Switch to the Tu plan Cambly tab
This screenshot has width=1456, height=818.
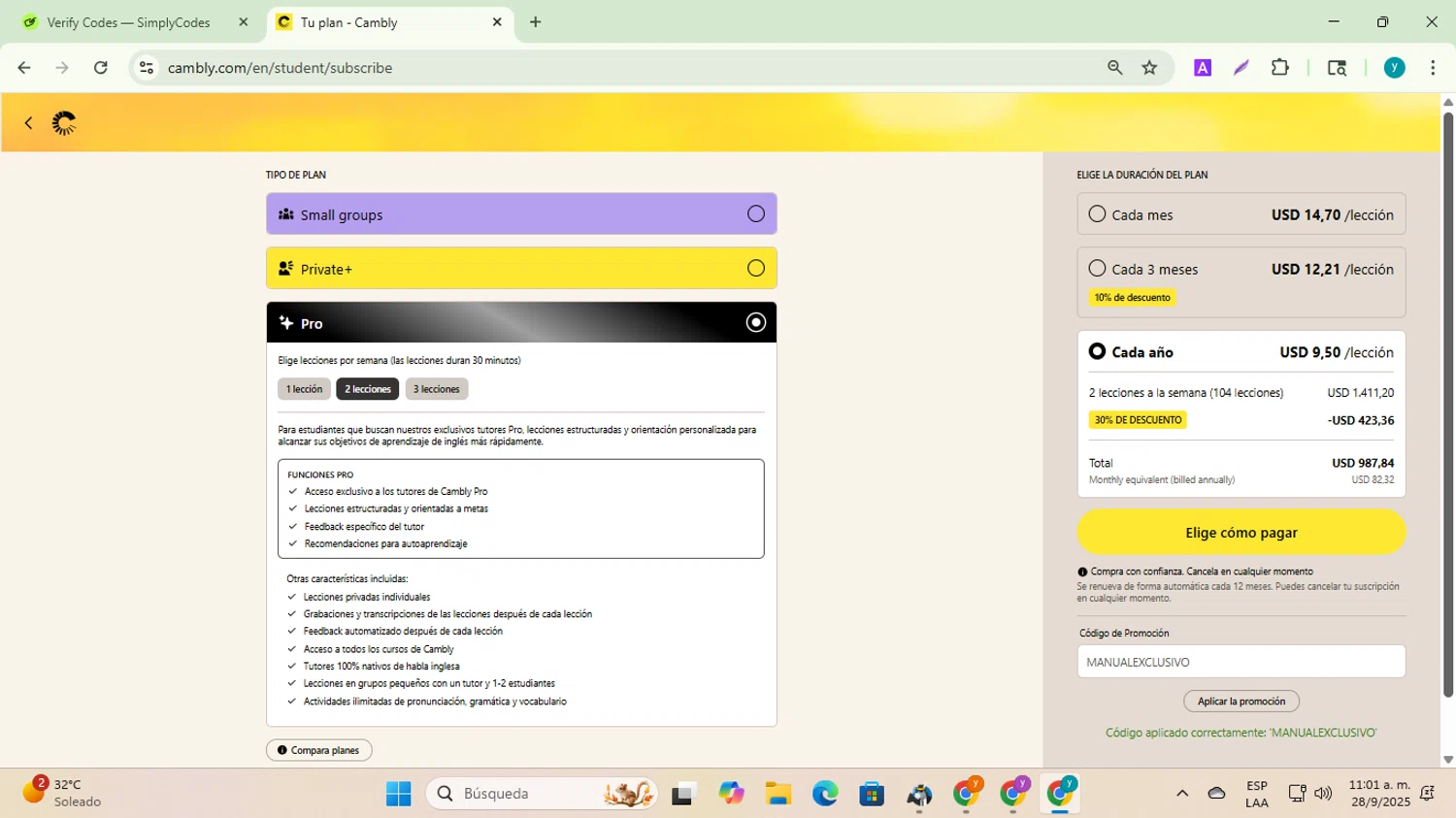[x=348, y=22]
